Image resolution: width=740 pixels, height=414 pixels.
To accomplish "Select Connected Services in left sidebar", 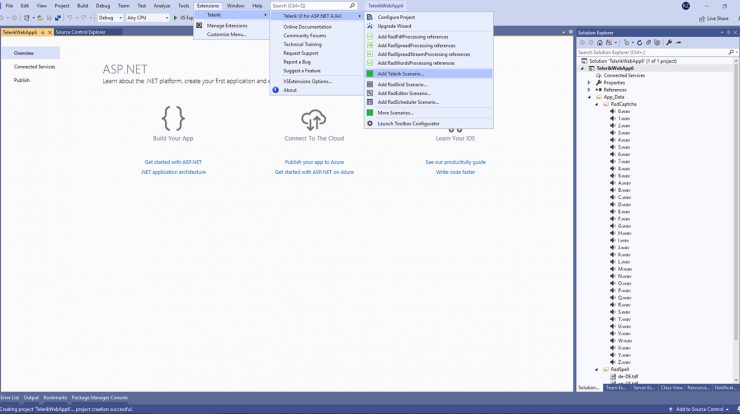I will (x=34, y=67).
